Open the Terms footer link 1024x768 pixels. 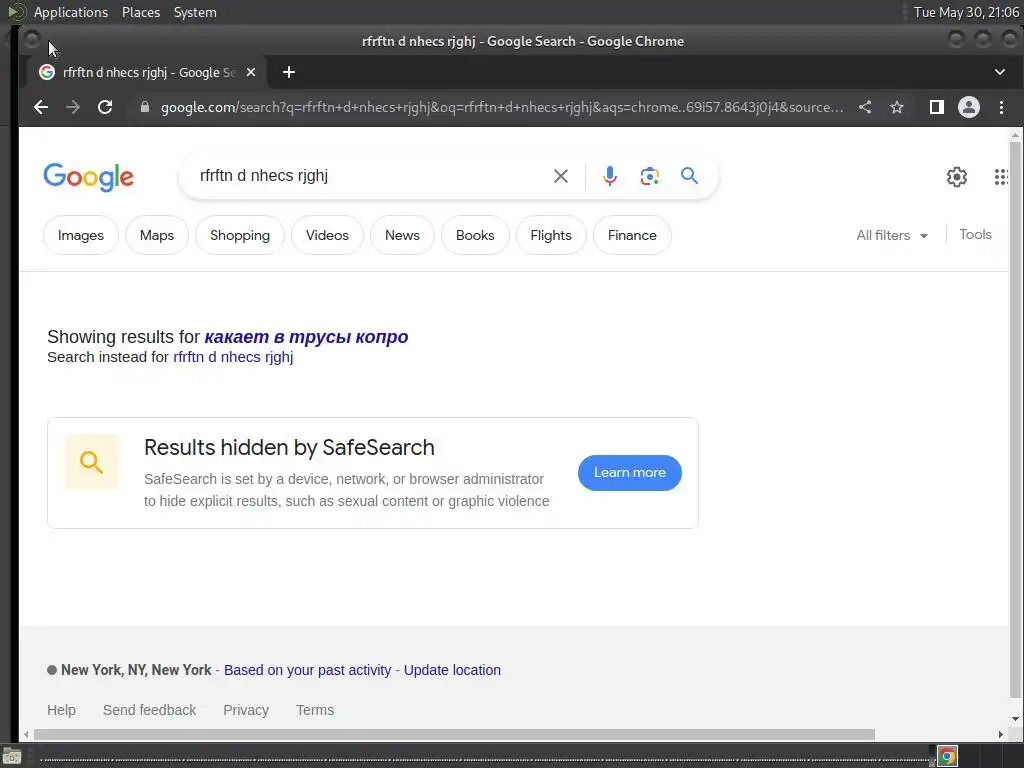[315, 710]
